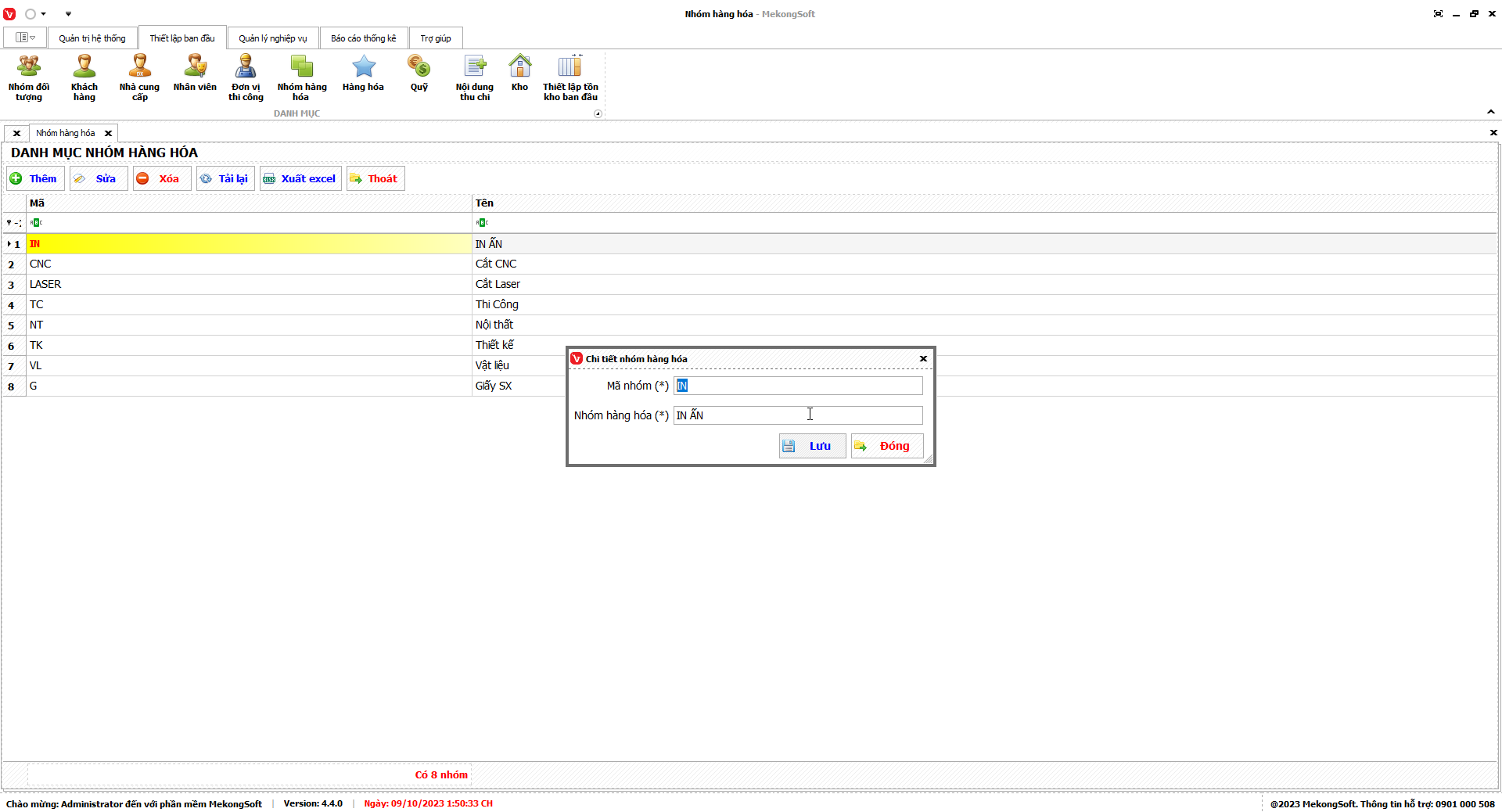Click Sửa to edit the group
The image size is (1502, 812).
tap(99, 178)
